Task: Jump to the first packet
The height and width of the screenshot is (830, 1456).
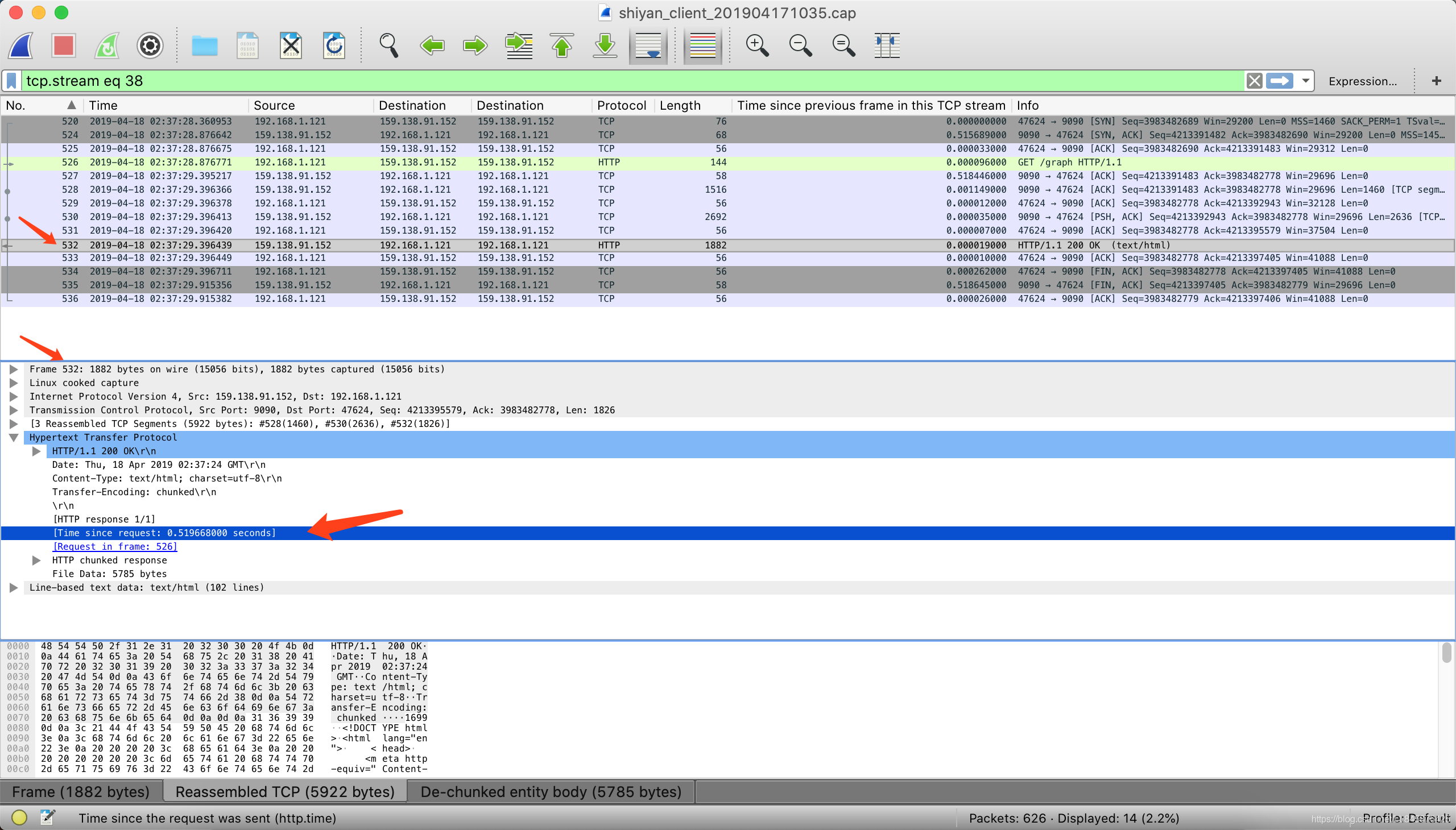Action: [562, 45]
